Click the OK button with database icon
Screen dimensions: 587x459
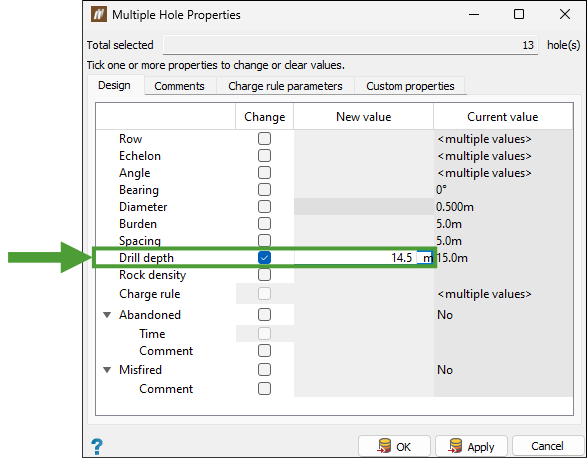tap(394, 446)
